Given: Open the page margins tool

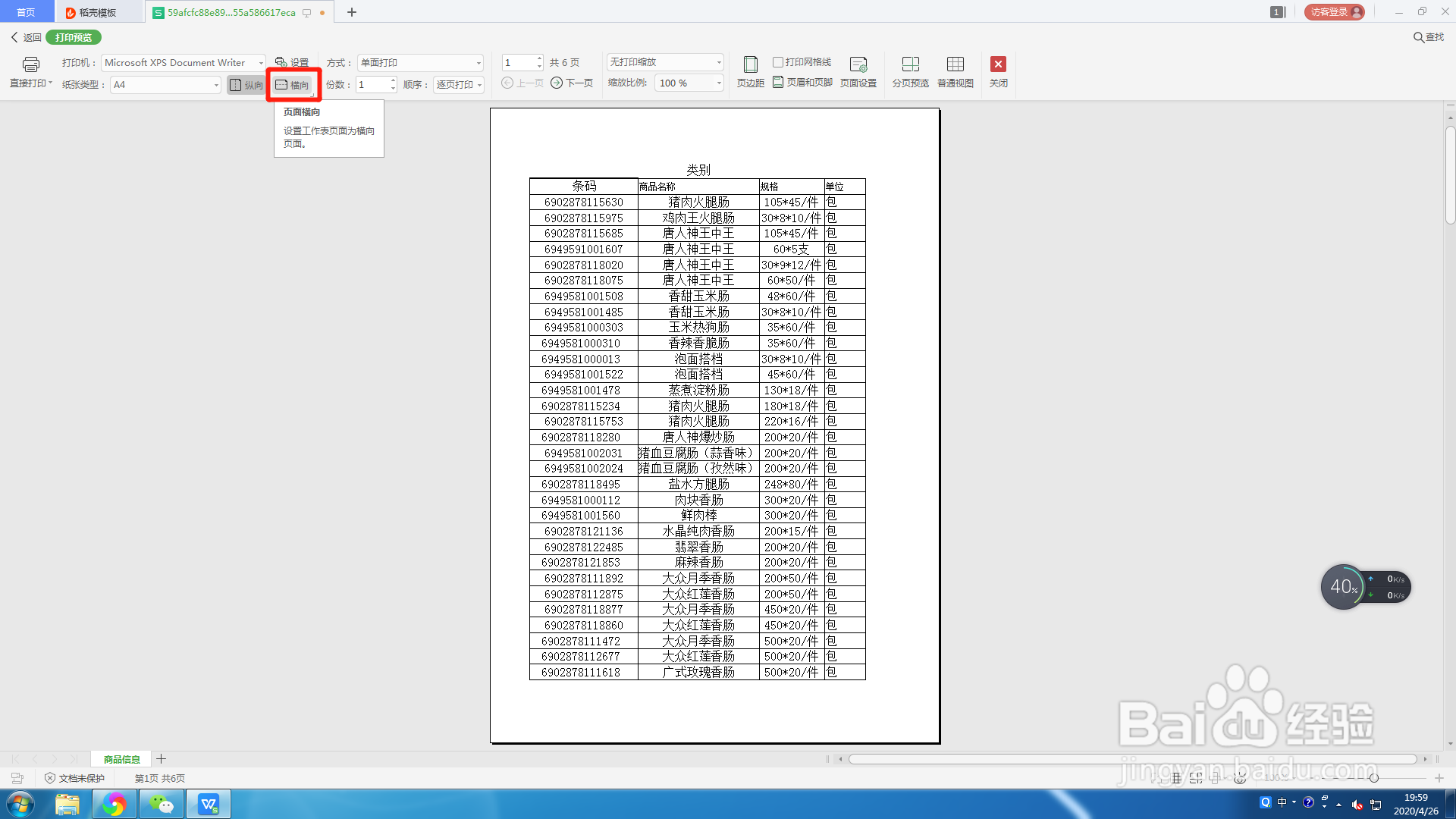Looking at the screenshot, I should (x=750, y=72).
